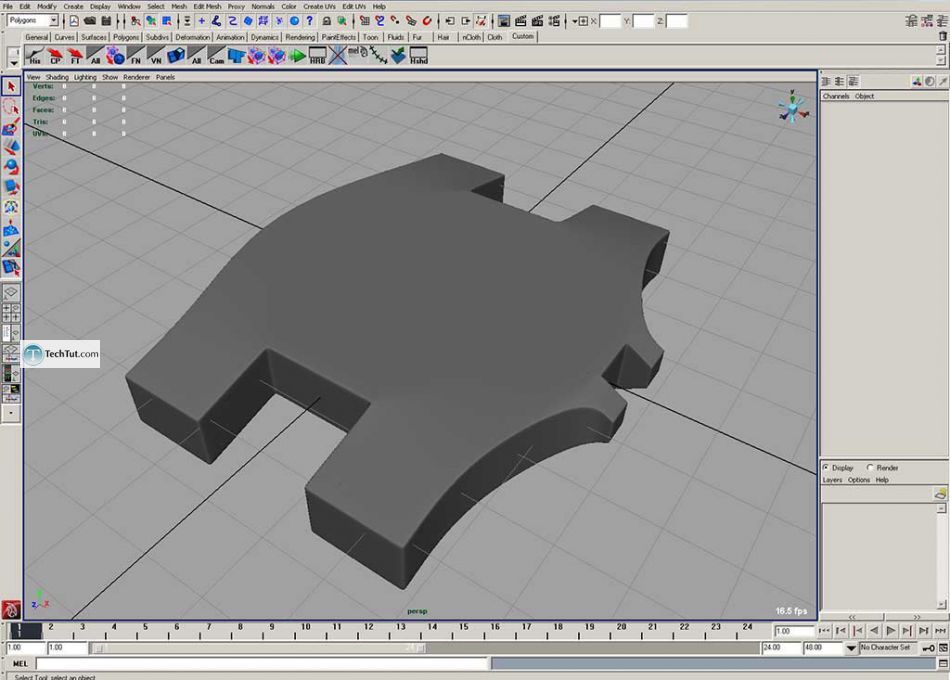Viewport: 950px width, 680px height.
Task: Open the Layers menu in layer editor
Action: click(832, 479)
